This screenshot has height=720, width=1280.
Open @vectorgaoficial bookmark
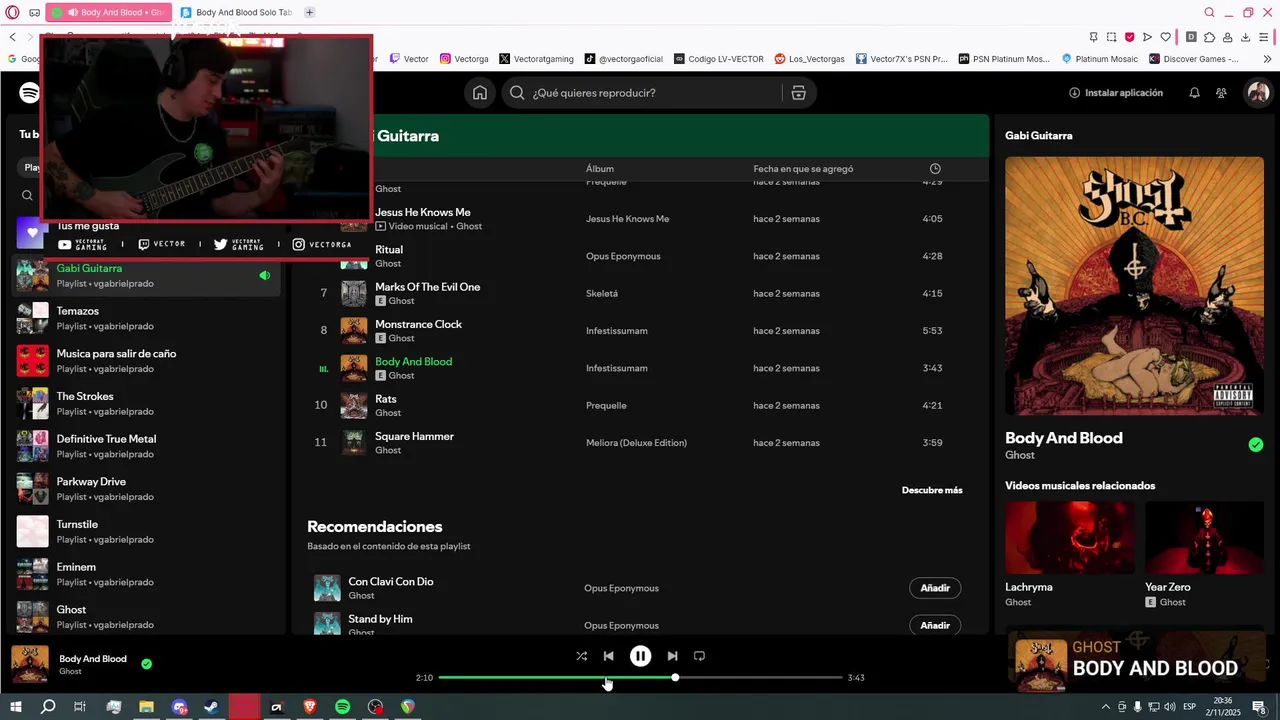coord(623,59)
